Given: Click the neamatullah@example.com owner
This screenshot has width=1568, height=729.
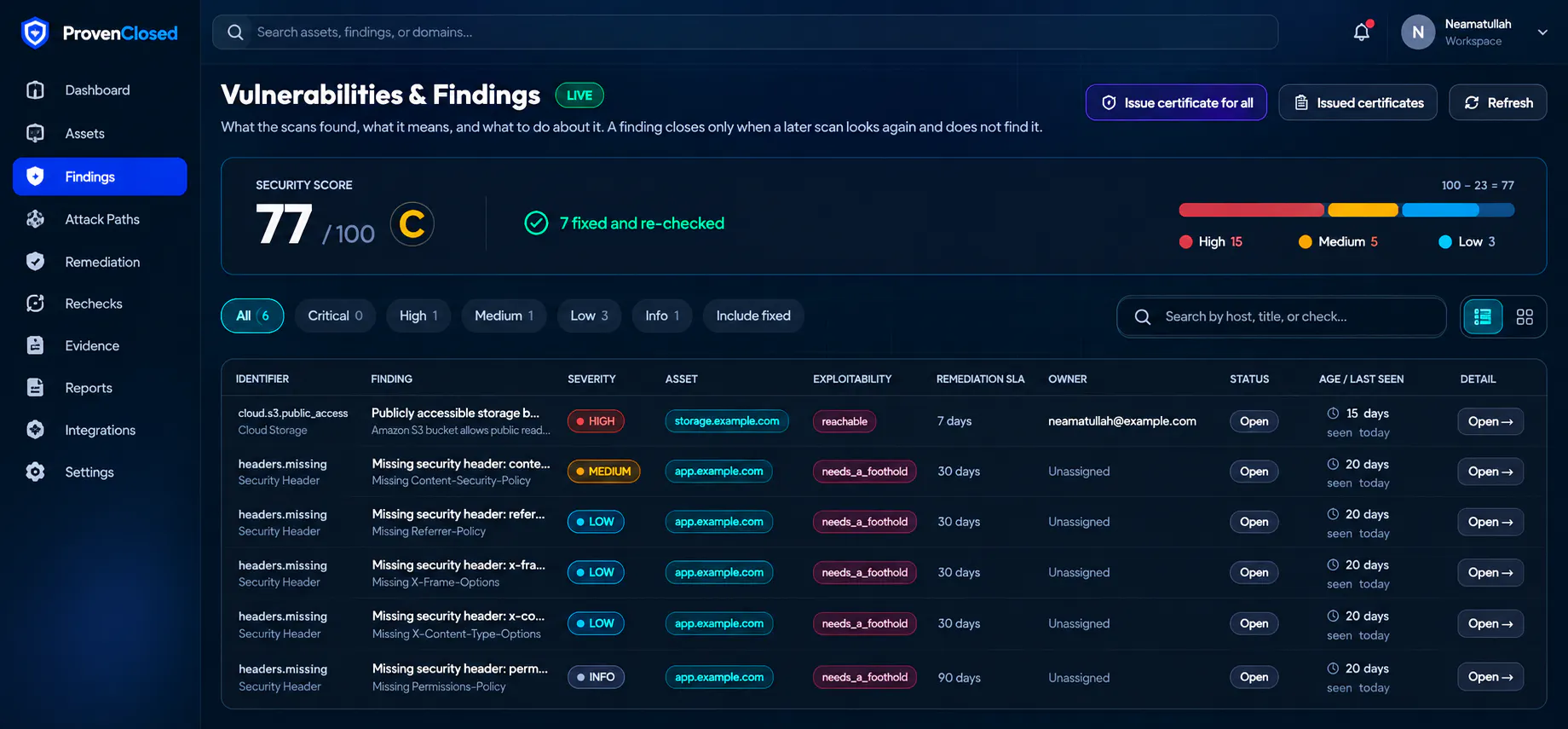Looking at the screenshot, I should 1121,421.
